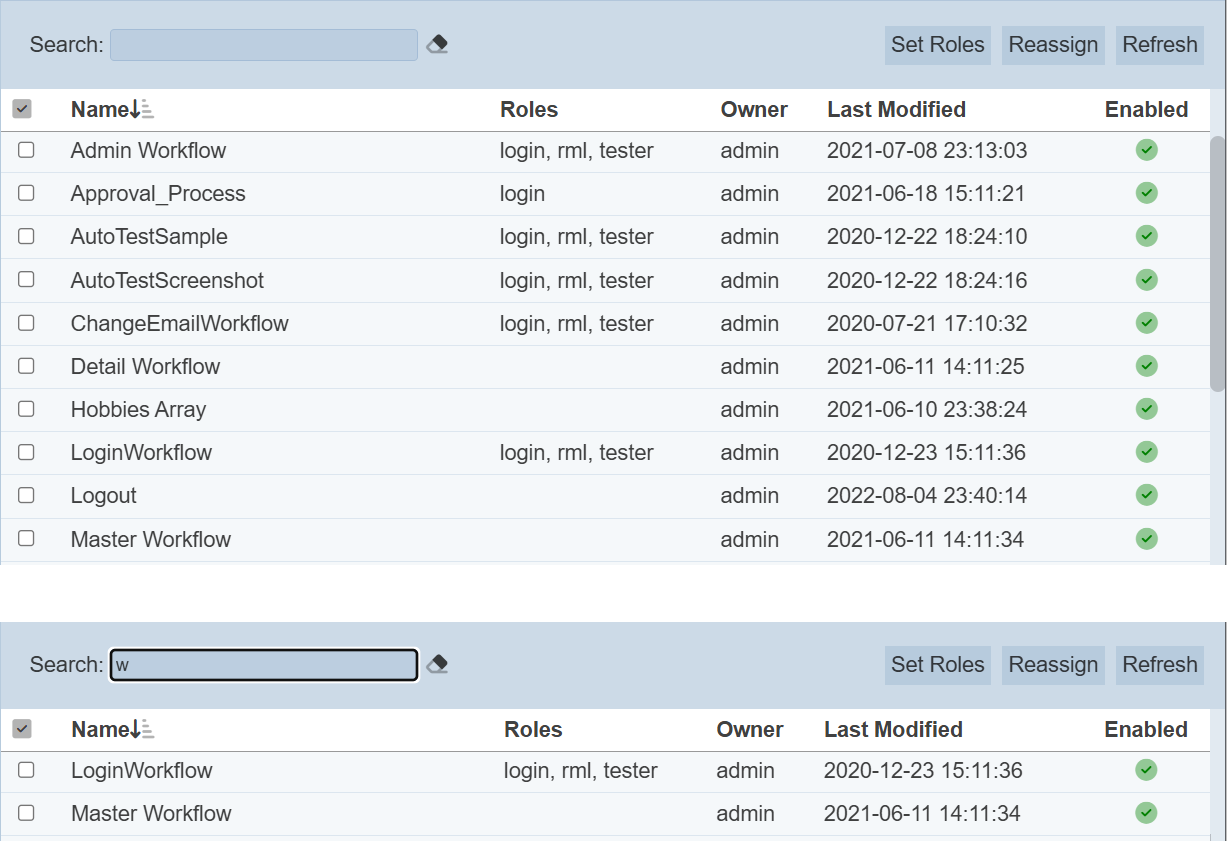Click Refresh in the lower filtered panel

[1159, 665]
